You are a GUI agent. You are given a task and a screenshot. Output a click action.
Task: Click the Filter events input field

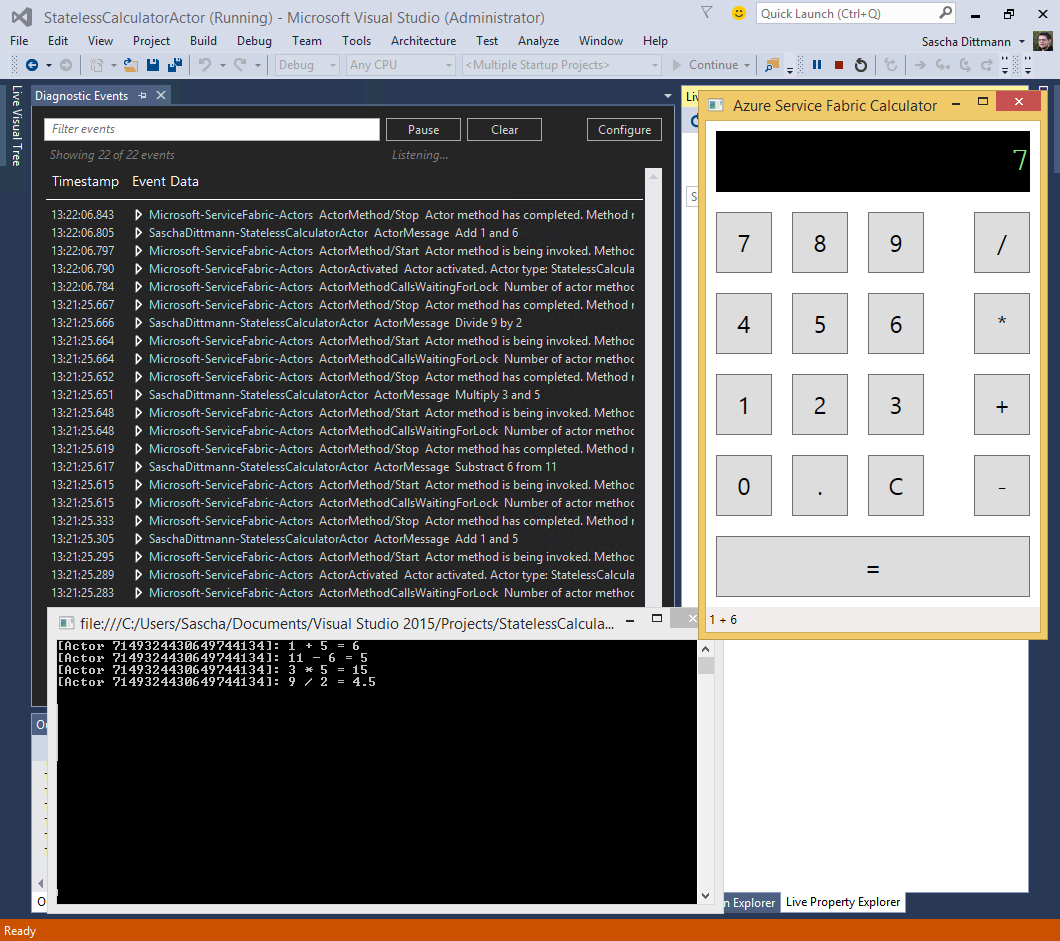212,129
